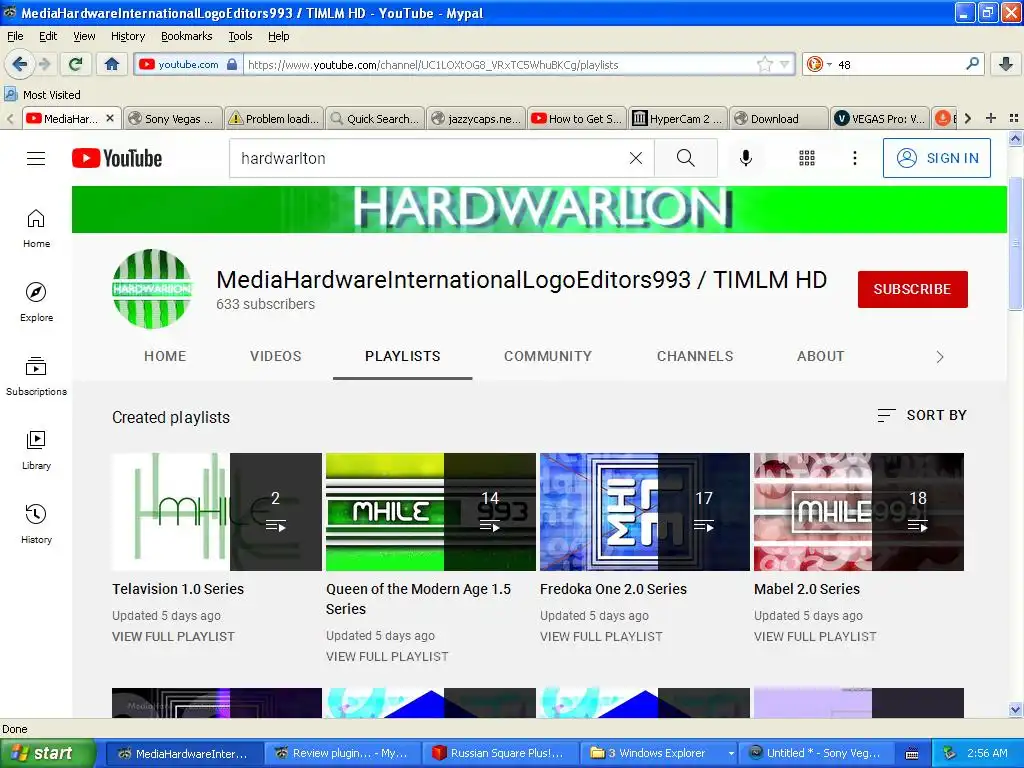Open the URL bar history dropdown
The height and width of the screenshot is (768, 1024).
(784, 64)
